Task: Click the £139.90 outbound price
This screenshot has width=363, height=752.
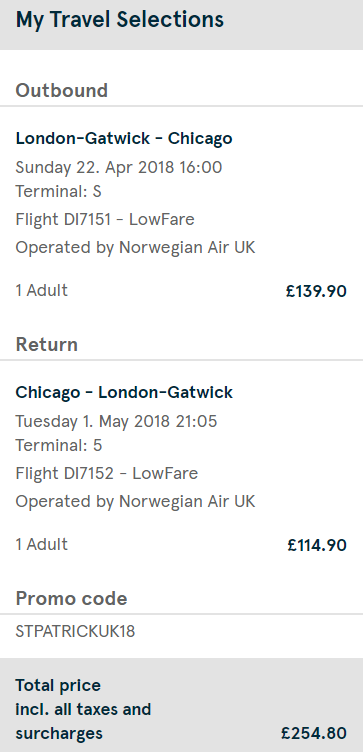Action: 316,291
